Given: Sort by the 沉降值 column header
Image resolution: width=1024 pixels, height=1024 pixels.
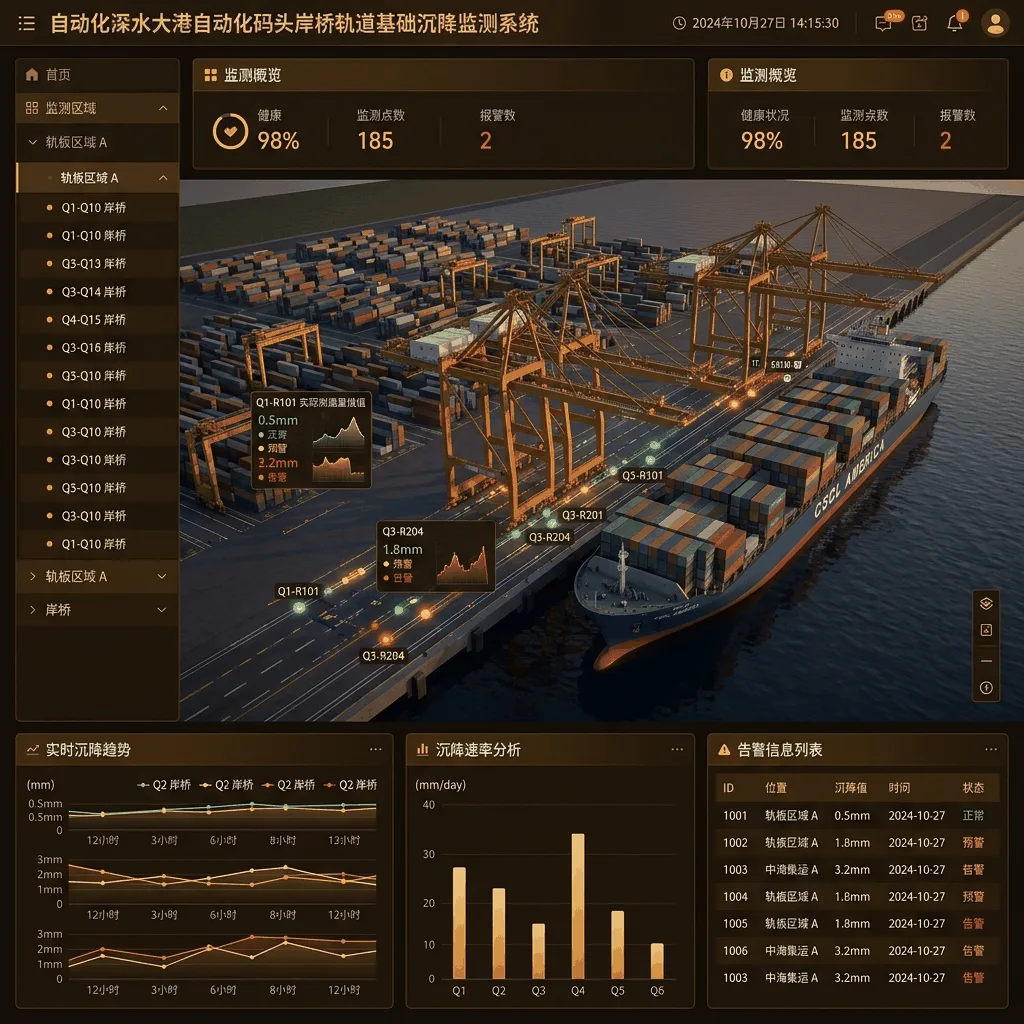Looking at the screenshot, I should (850, 788).
